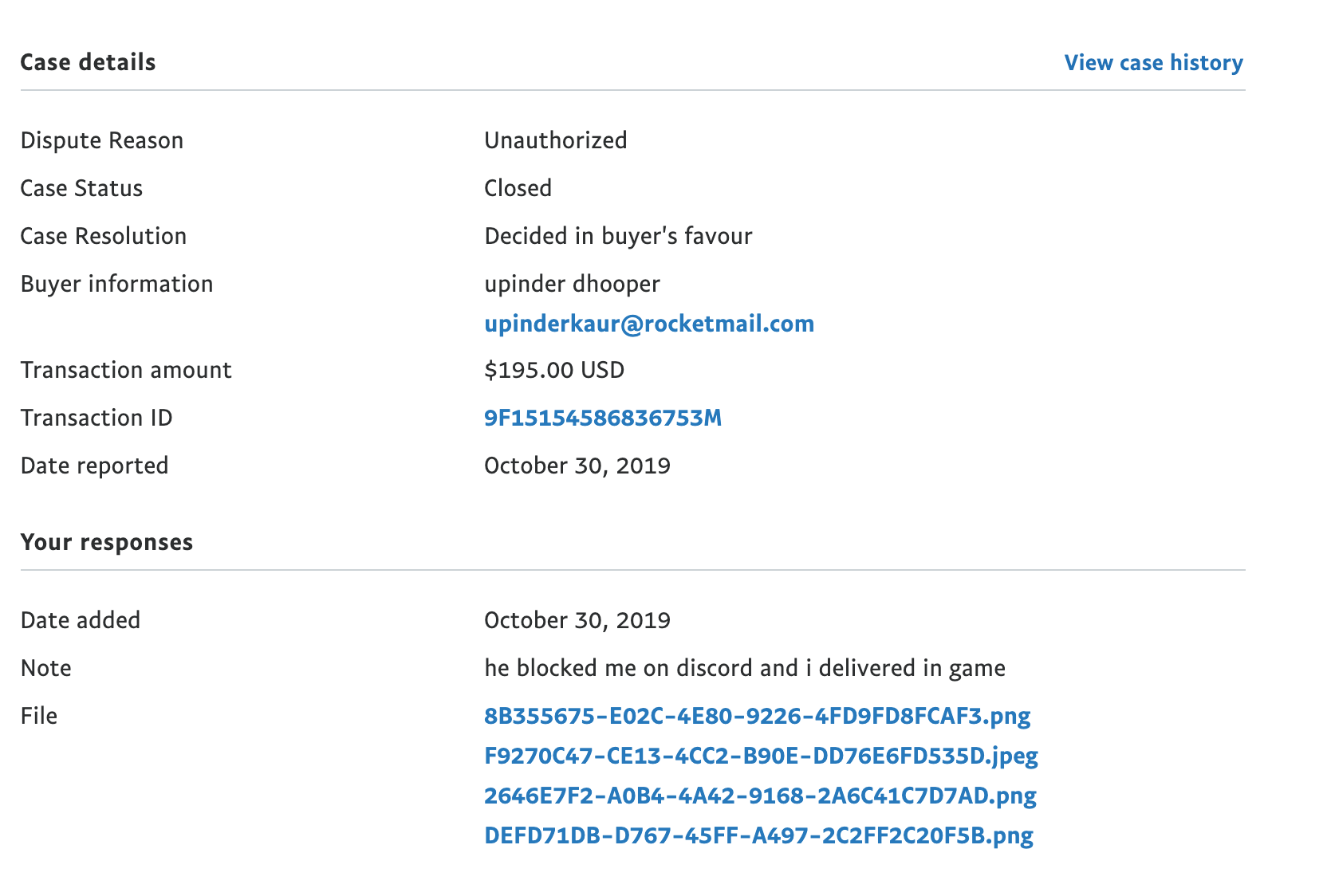The image size is (1327, 896).
Task: Click the $195.00 USD amount
Action: tap(554, 370)
